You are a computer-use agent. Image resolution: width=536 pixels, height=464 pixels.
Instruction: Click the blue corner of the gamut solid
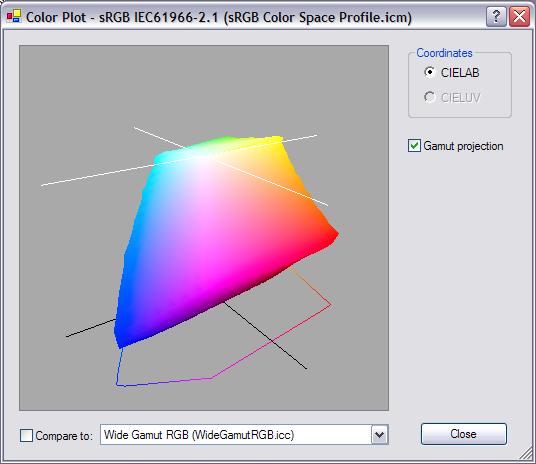tap(120, 339)
